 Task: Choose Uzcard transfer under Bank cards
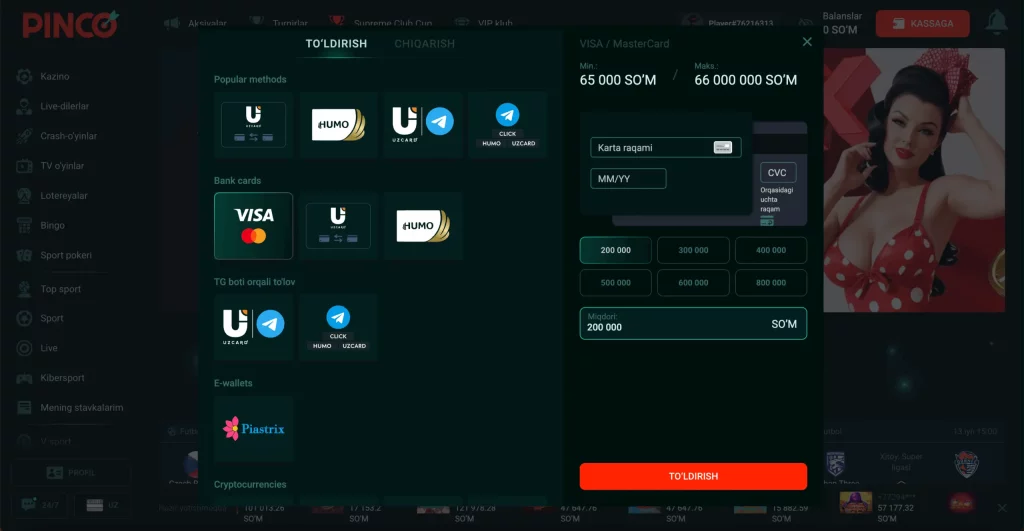tap(338, 226)
